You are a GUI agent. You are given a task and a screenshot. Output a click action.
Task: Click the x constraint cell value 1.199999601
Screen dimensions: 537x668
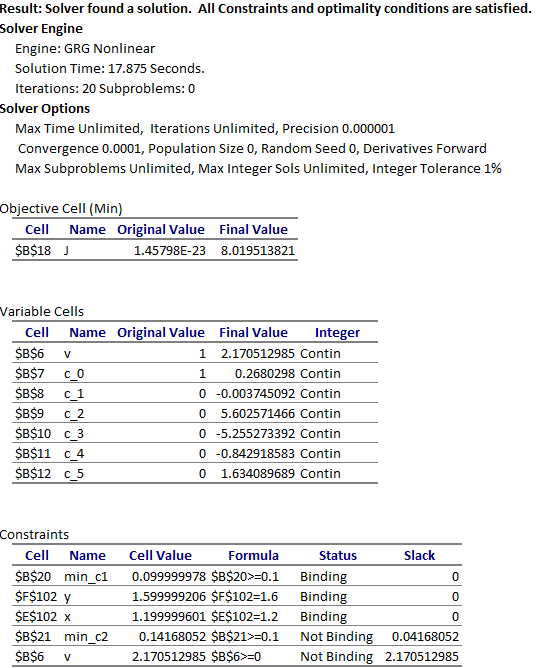169,616
